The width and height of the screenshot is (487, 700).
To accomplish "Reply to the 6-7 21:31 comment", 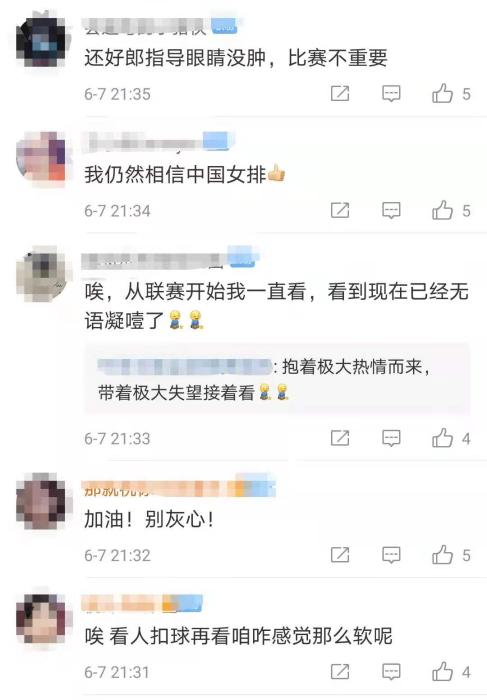I will pos(391,672).
